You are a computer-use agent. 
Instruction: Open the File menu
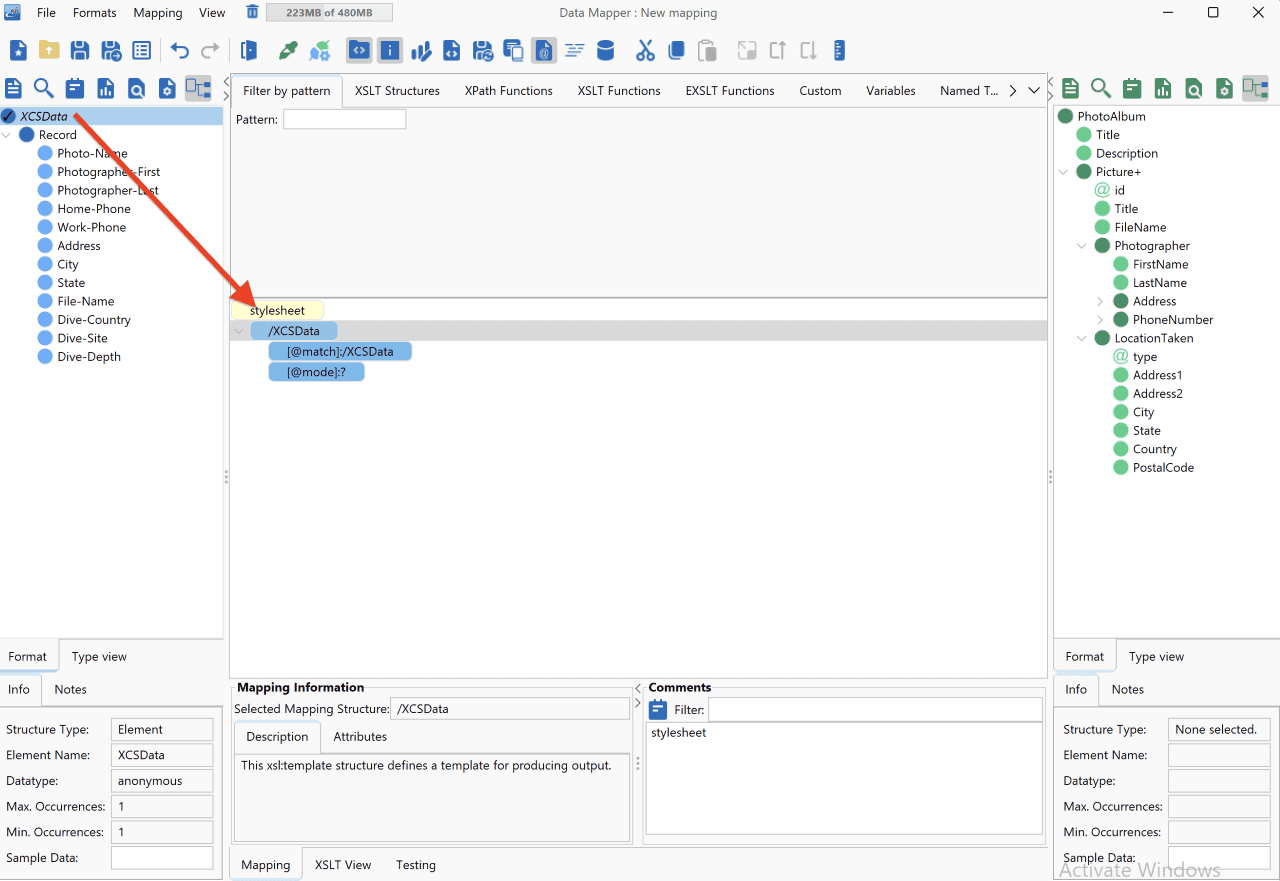(x=46, y=13)
